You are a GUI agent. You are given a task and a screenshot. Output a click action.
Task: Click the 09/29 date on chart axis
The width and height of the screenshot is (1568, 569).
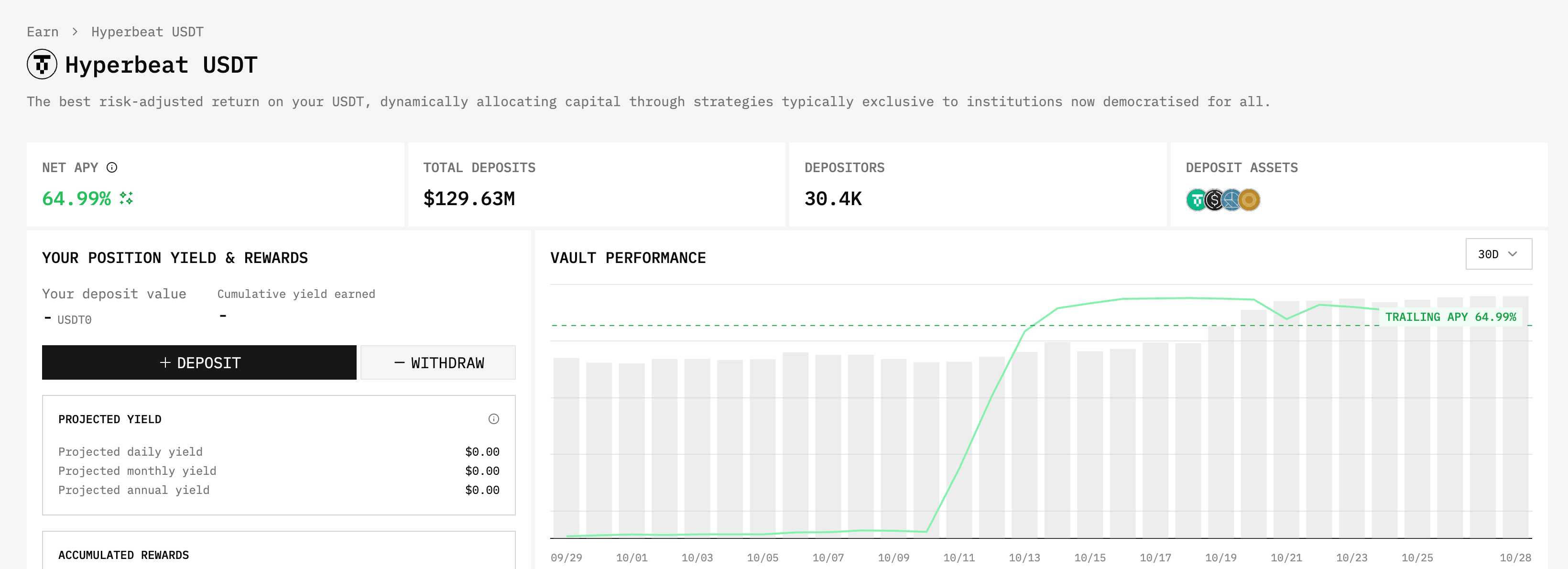coord(566,558)
